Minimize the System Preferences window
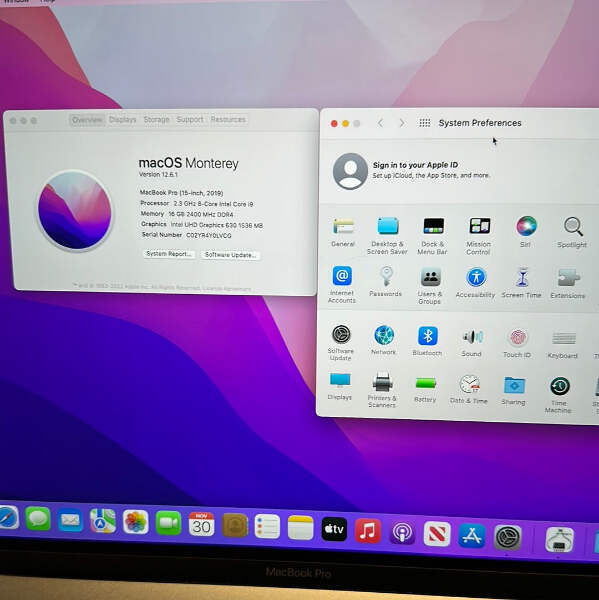Viewport: 599px width, 600px height. point(346,123)
